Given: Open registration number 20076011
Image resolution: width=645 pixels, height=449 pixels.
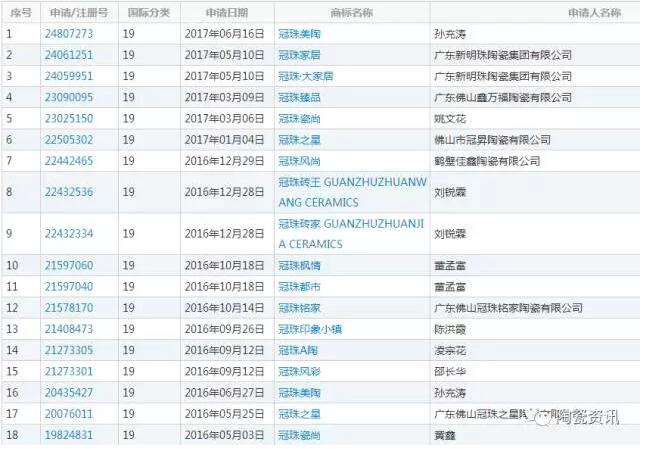Looking at the screenshot, I should pyautogui.click(x=69, y=414).
